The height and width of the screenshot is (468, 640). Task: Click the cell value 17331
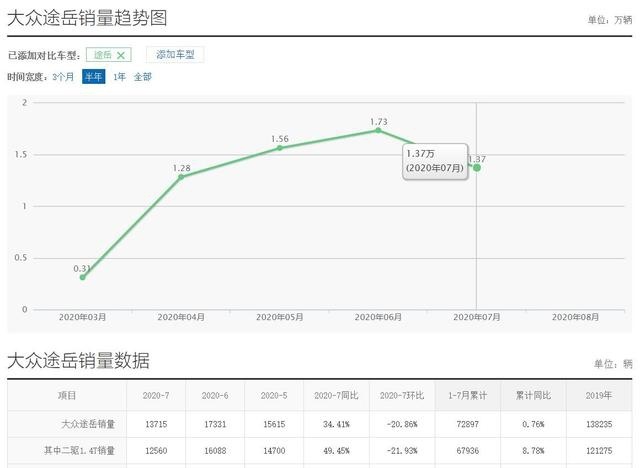(x=215, y=424)
